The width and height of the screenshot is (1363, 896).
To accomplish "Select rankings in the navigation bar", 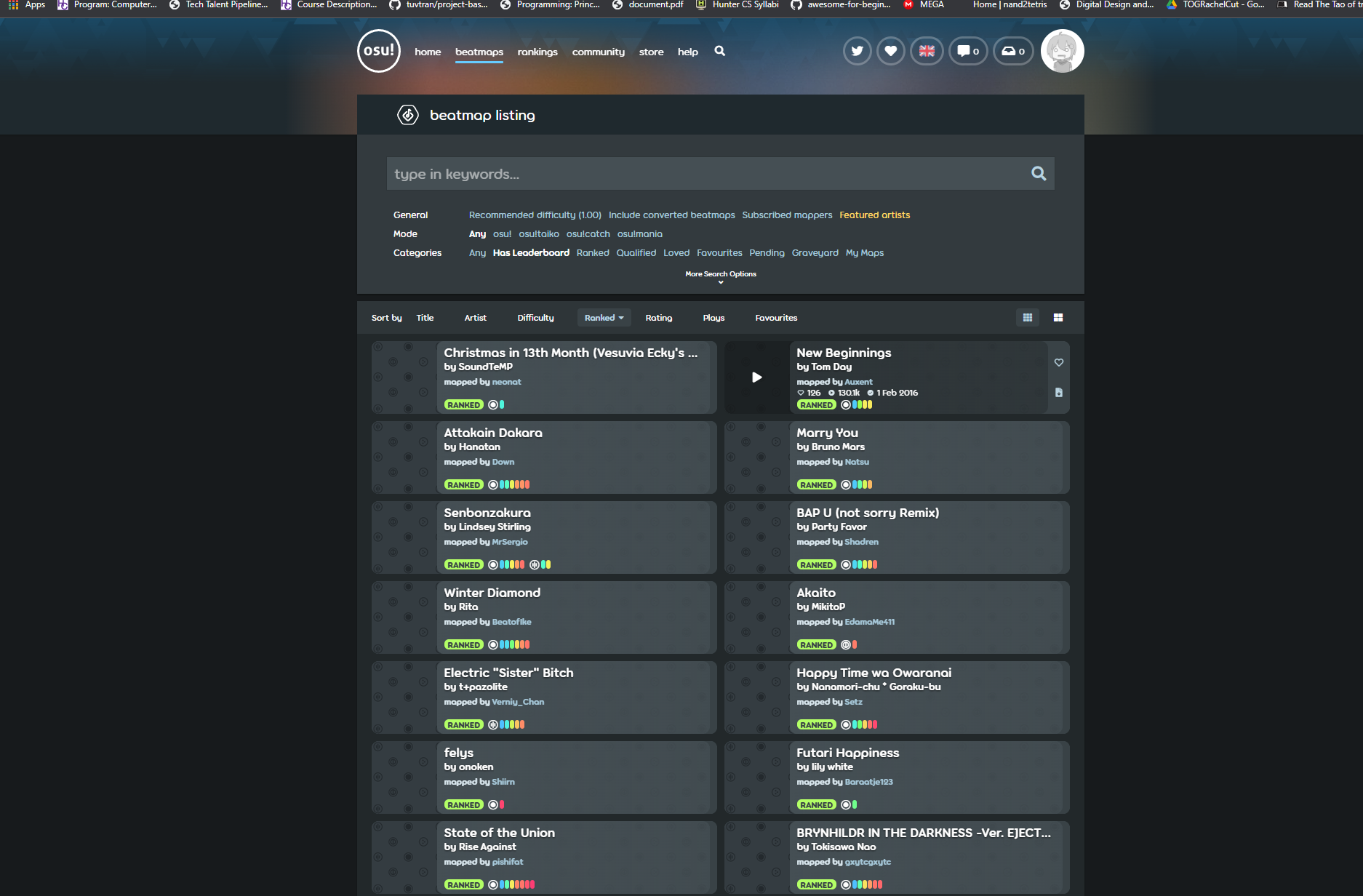I will 537,52.
